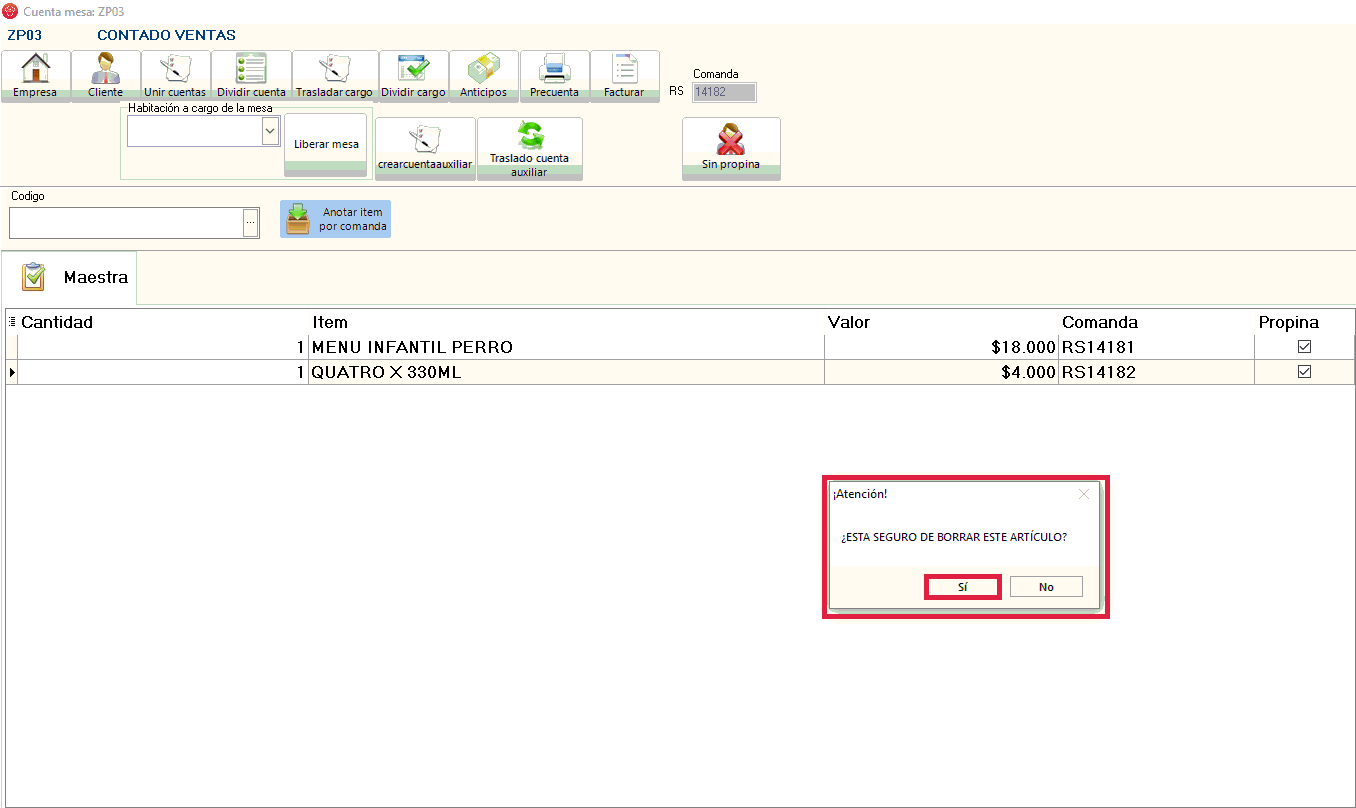Expand the Habitación a cargo dropdown

click(x=269, y=131)
